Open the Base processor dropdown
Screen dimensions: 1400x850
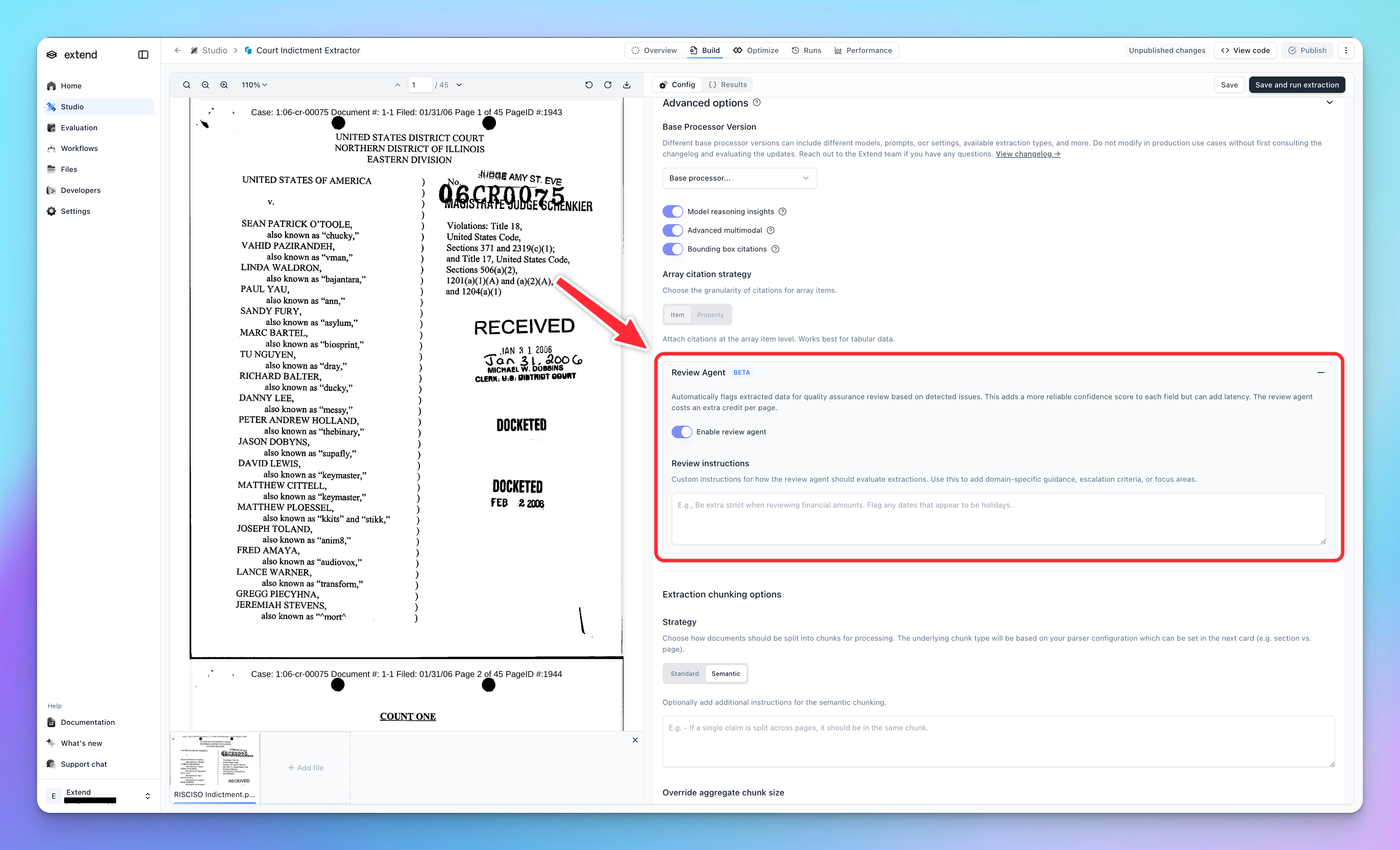(x=739, y=178)
